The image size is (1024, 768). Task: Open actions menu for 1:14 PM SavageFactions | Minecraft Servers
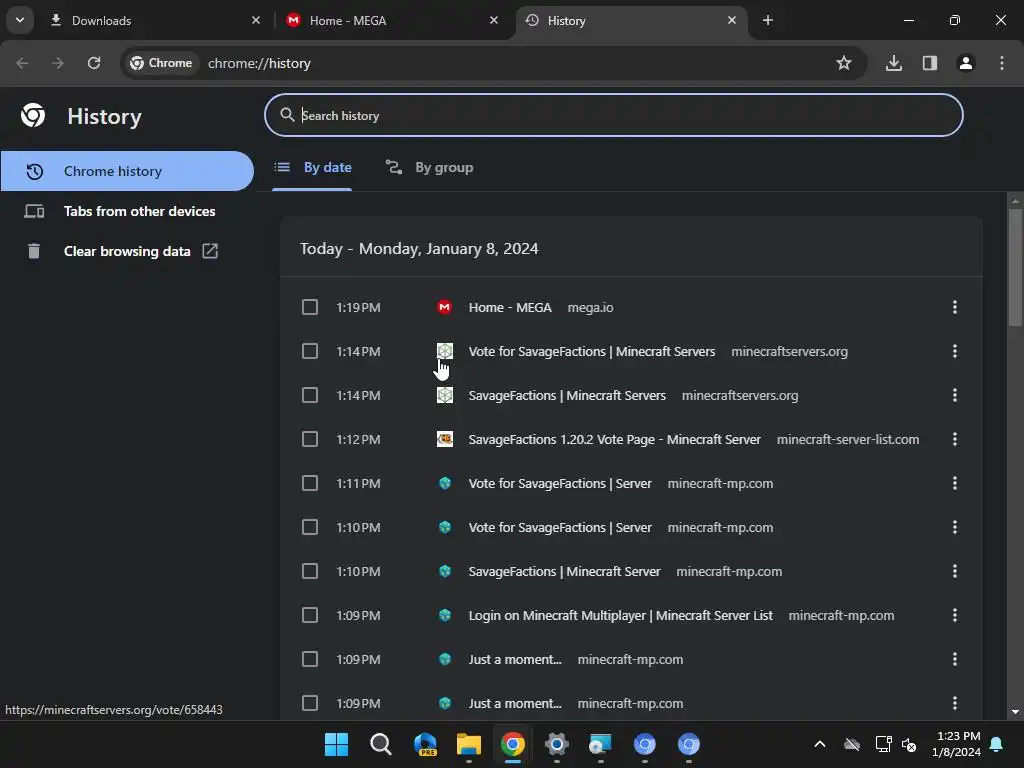pos(955,395)
